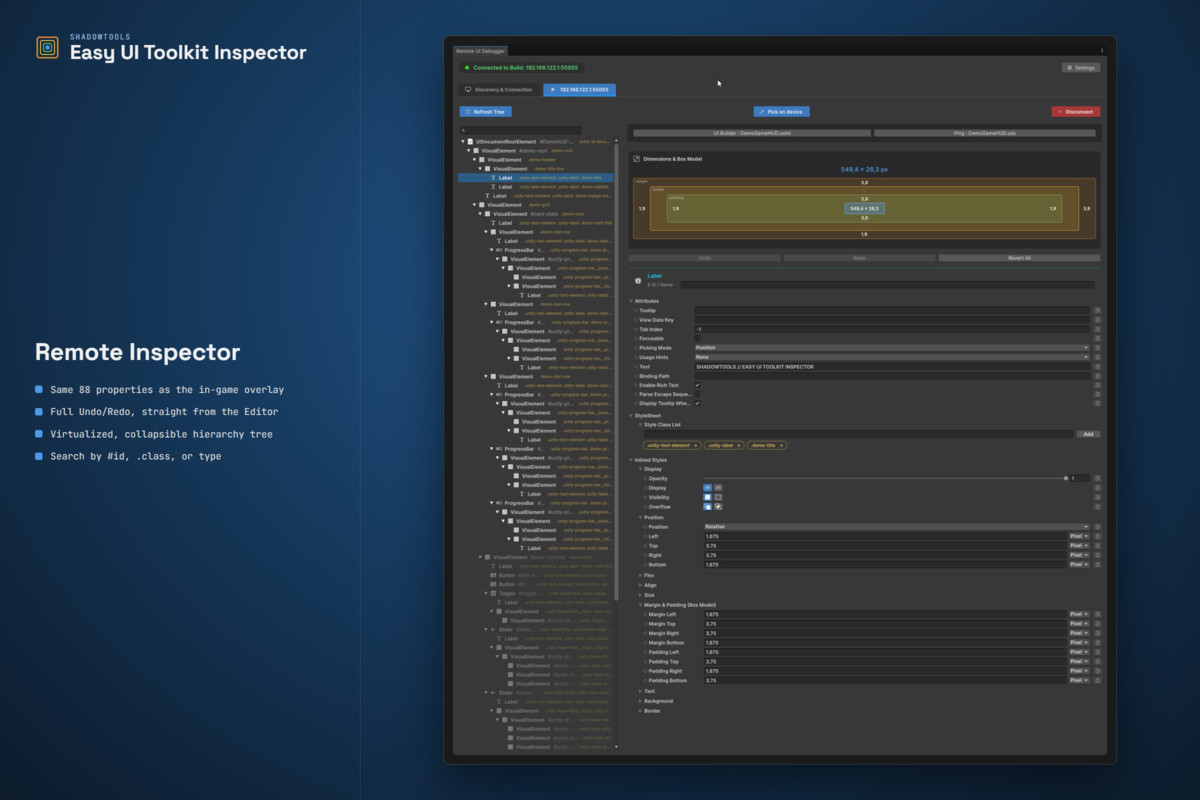Select the second Overflow toggle option
Viewport: 1200px width, 800px height.
(x=718, y=506)
